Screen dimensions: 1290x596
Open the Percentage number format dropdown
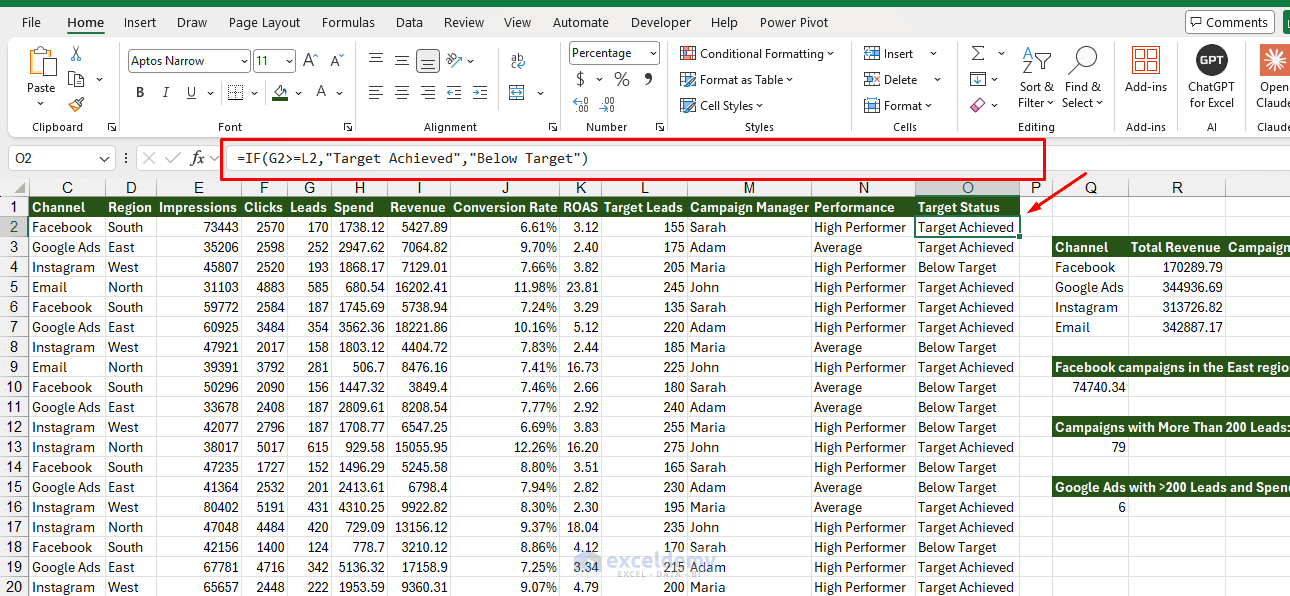(x=653, y=53)
